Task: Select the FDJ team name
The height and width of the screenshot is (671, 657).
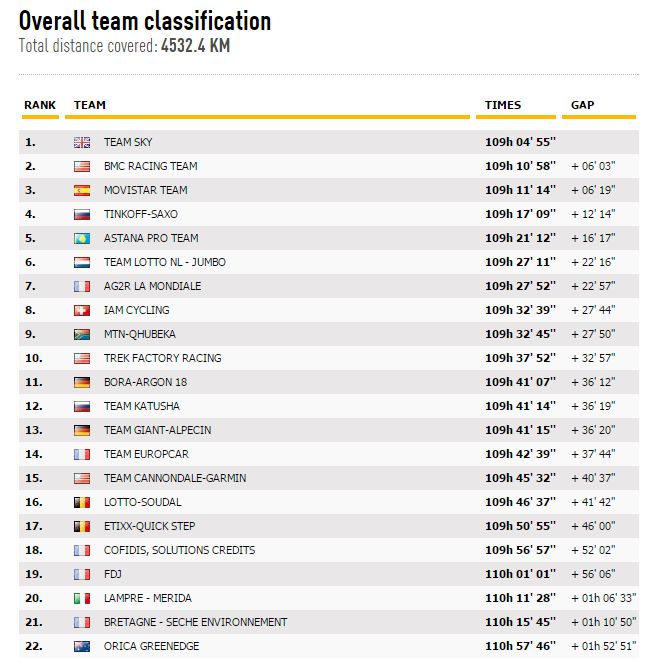Action: pyautogui.click(x=112, y=575)
